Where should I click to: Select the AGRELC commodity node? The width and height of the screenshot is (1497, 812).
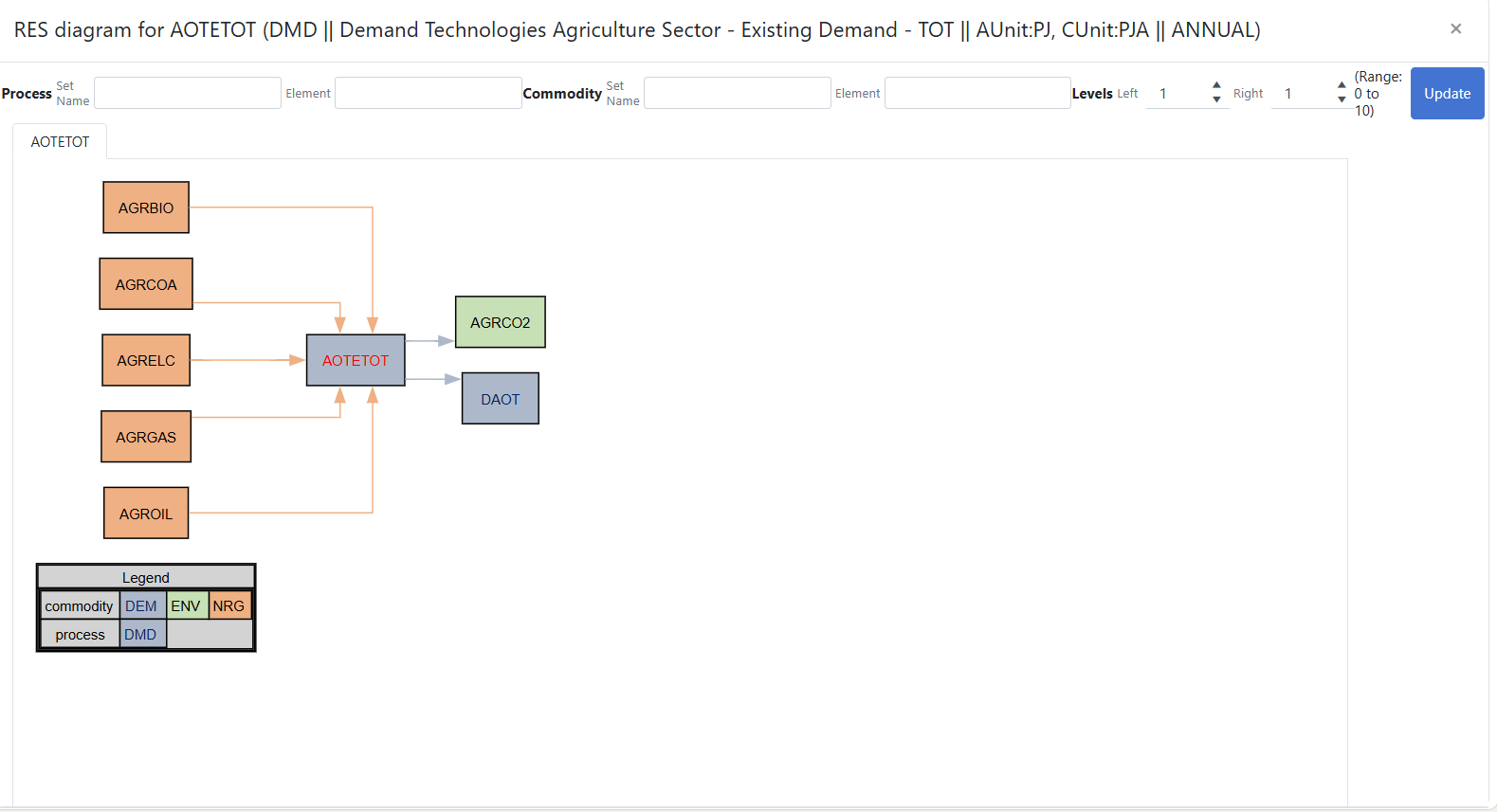pyautogui.click(x=146, y=360)
